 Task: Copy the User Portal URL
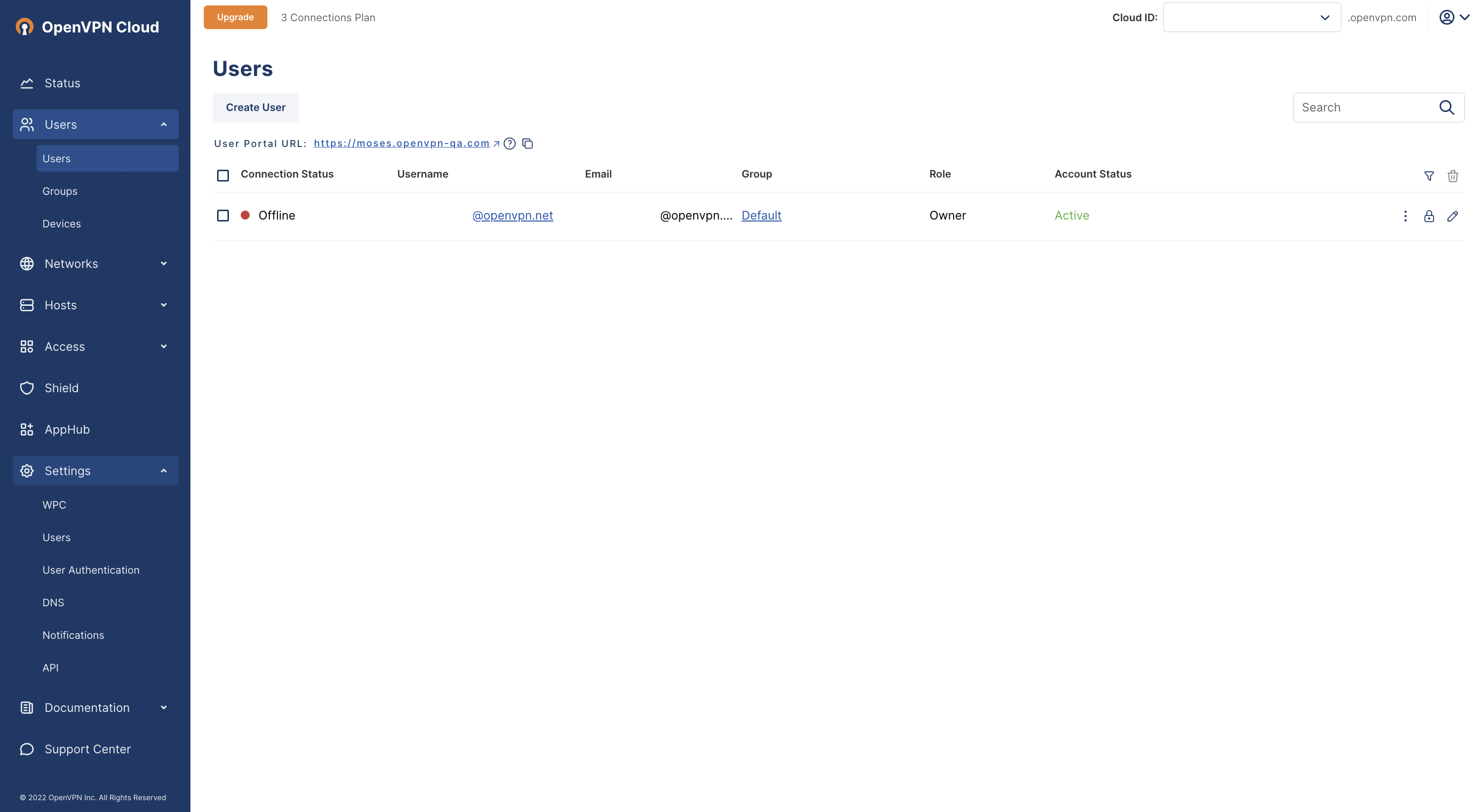528,144
